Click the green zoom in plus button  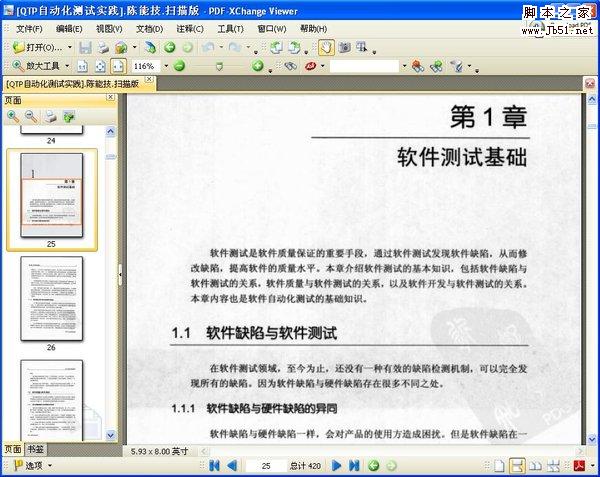click(258, 66)
